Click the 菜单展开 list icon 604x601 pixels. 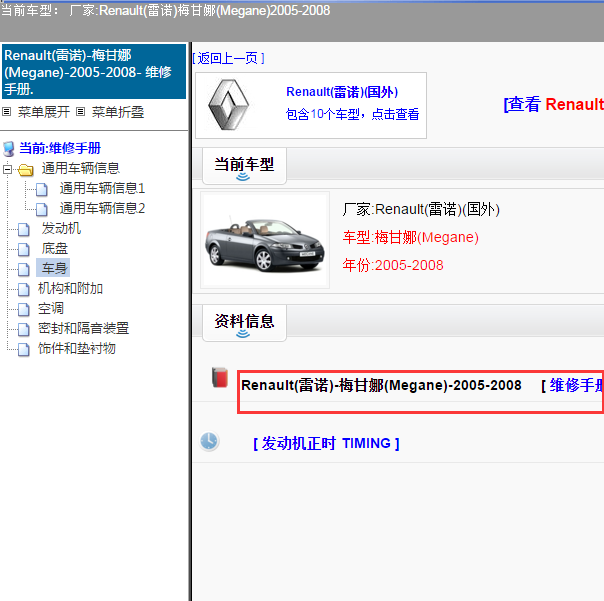click(7, 112)
